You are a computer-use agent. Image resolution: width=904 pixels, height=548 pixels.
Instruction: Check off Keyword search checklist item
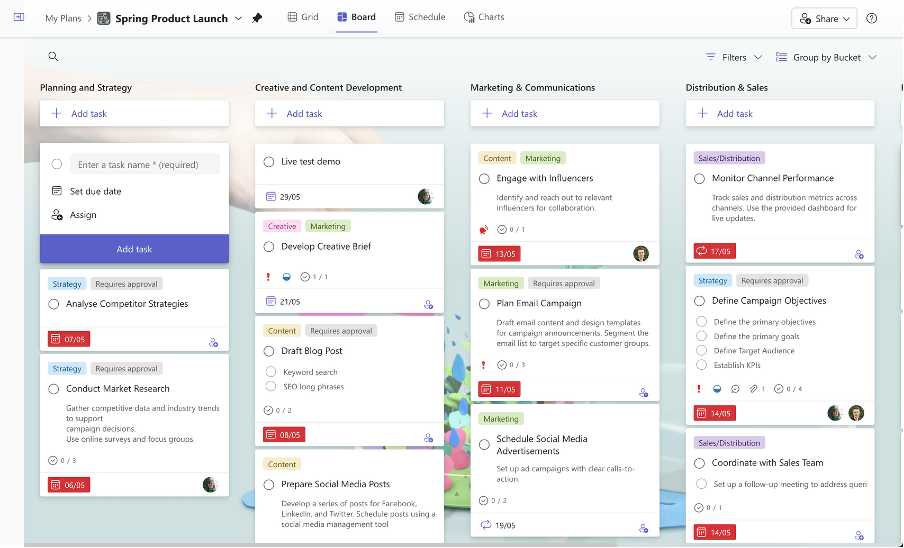(271, 372)
